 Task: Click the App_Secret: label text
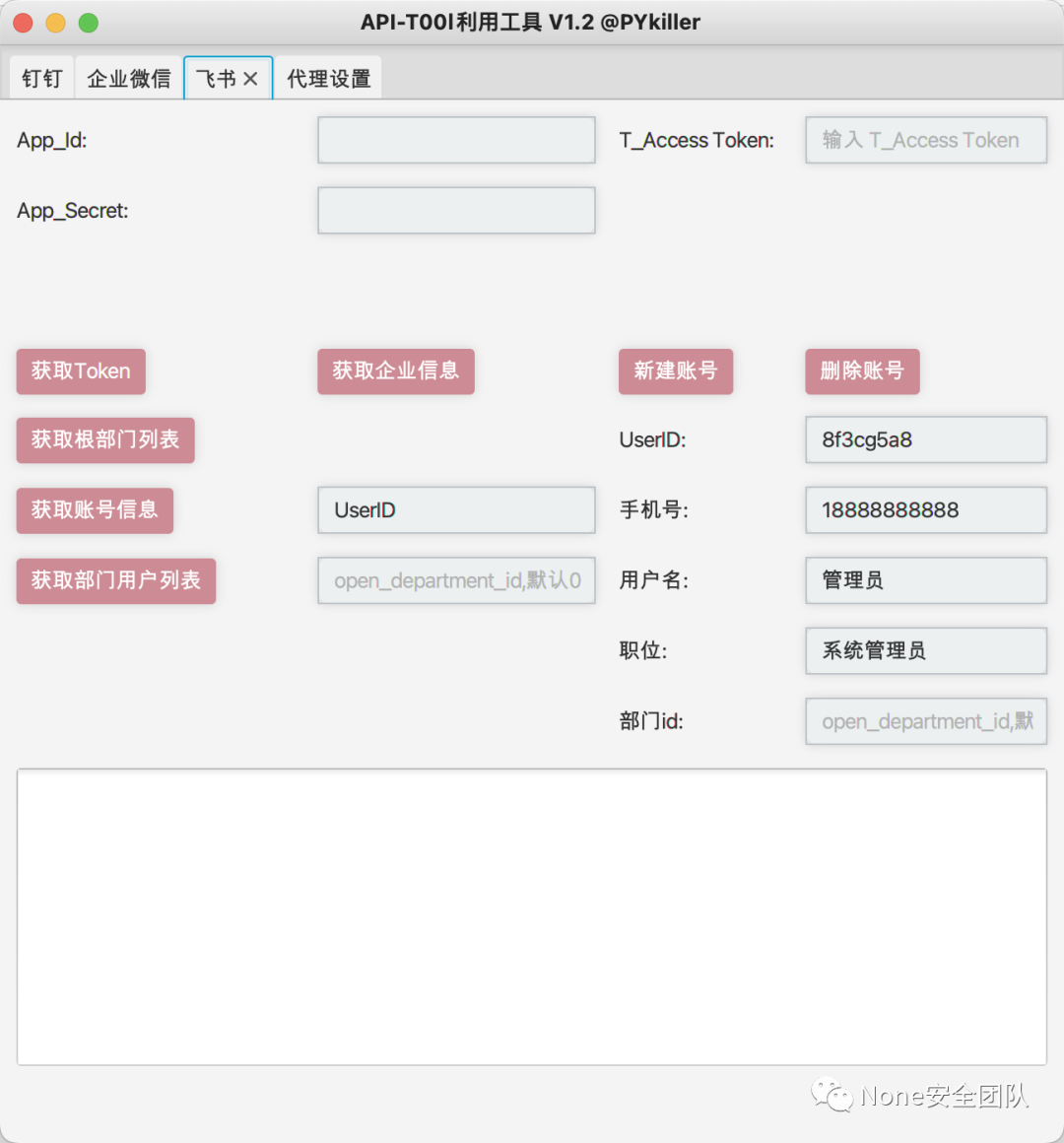[x=73, y=211]
